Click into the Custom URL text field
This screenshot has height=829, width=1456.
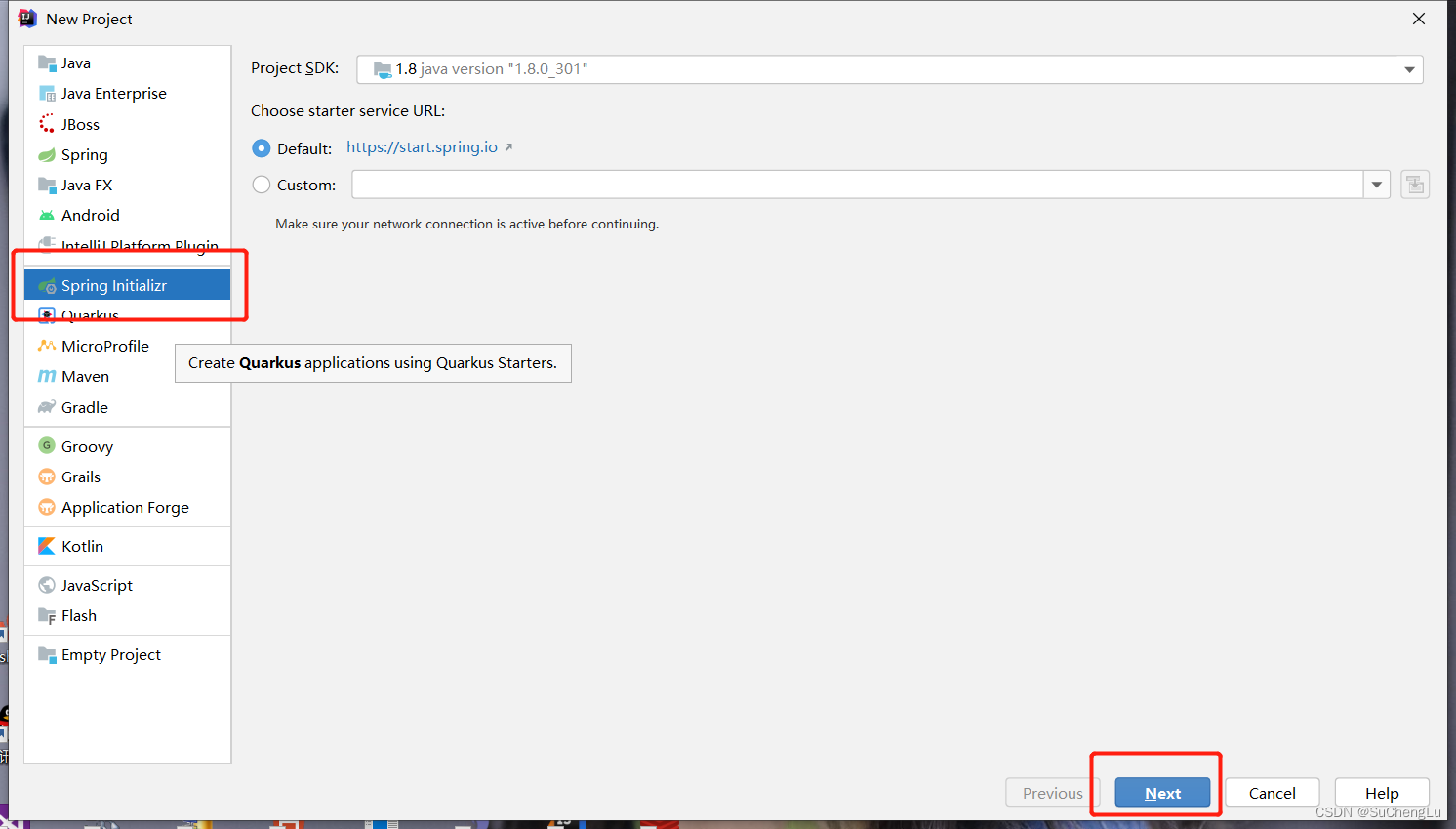(858, 185)
